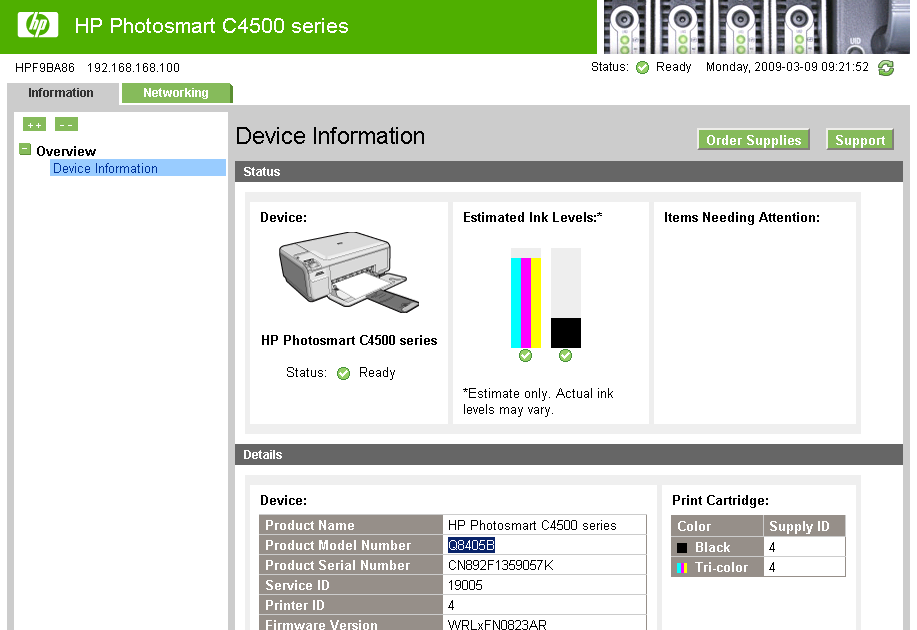Screen dimensions: 917x630
Task: Click the Details section header
Action: tap(568, 455)
